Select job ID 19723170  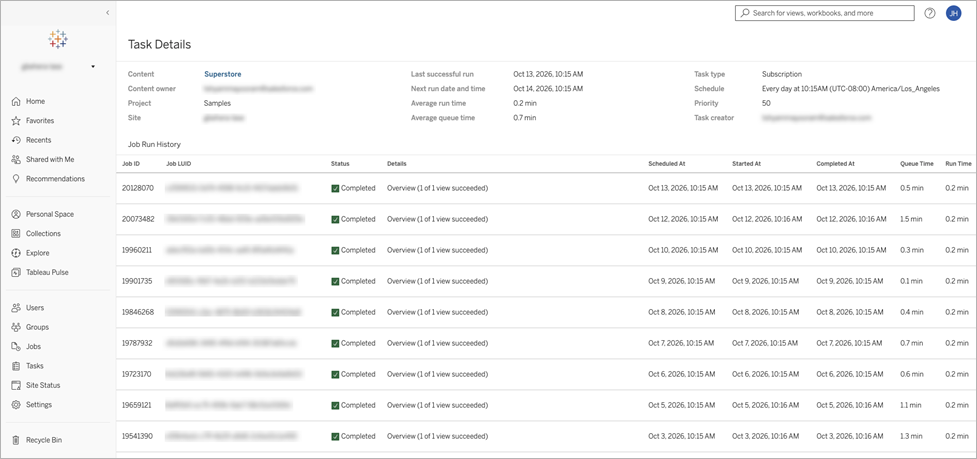(136, 374)
